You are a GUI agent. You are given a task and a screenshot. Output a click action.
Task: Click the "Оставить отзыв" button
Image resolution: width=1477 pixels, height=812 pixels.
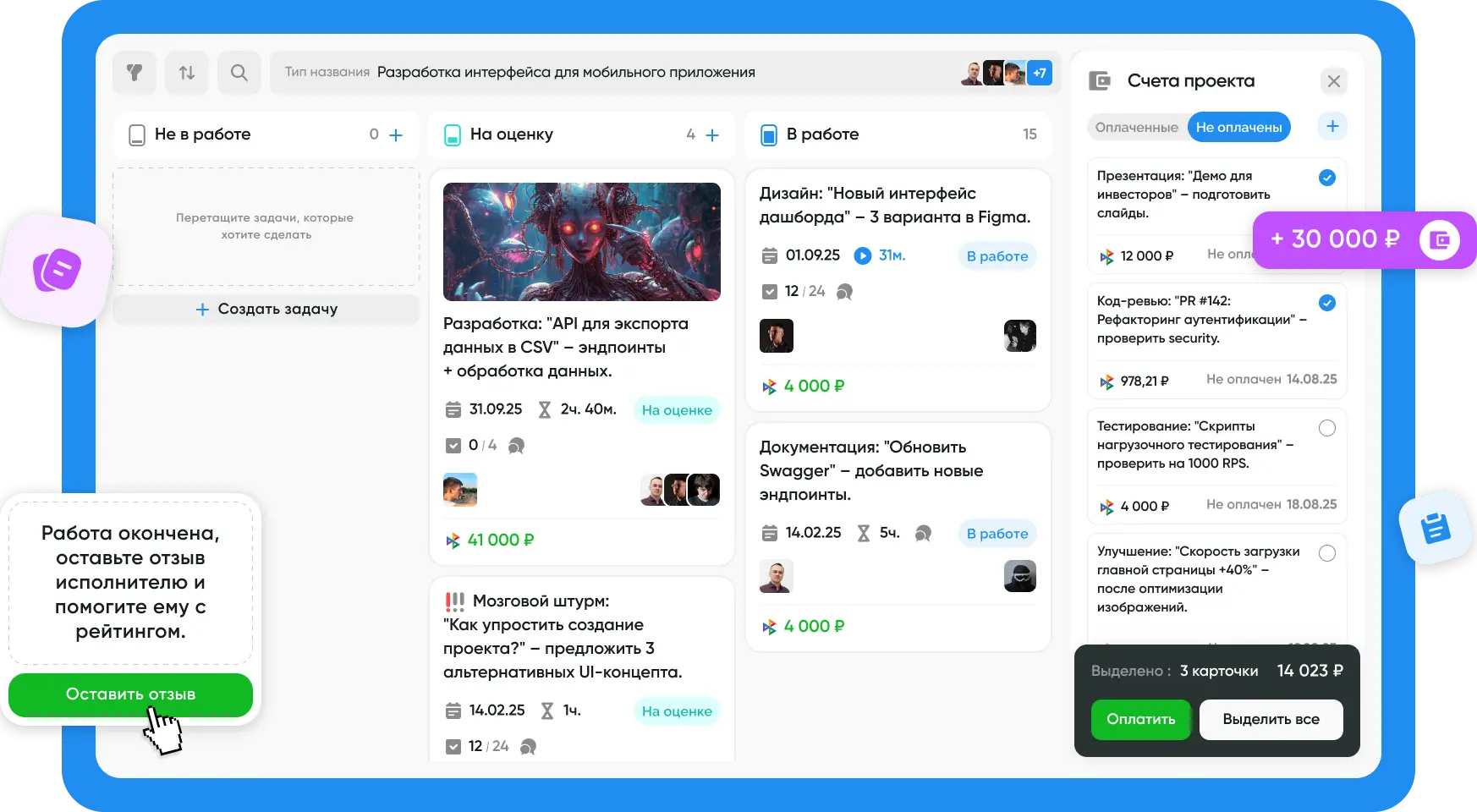pyautogui.click(x=130, y=694)
